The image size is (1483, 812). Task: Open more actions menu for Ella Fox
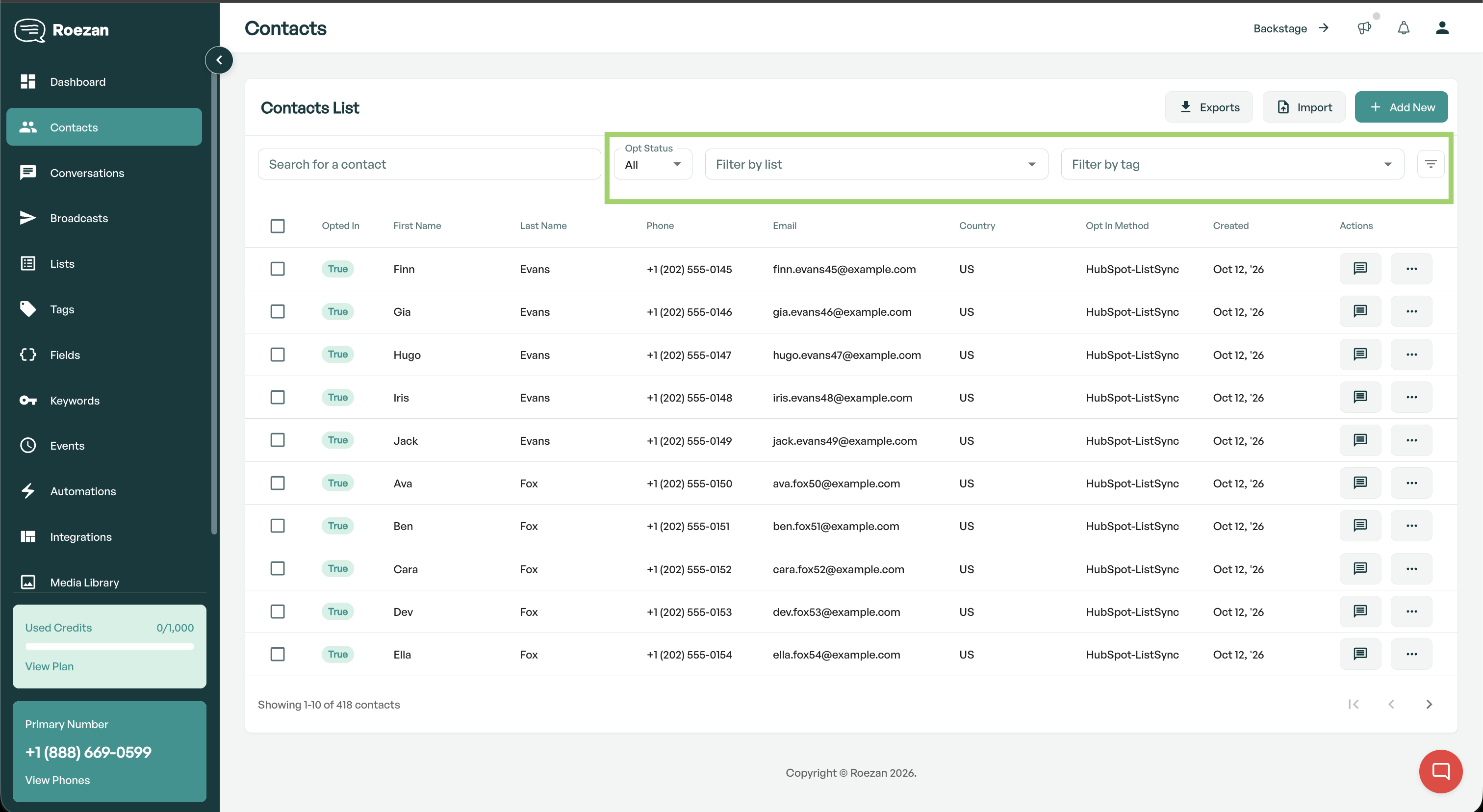pyautogui.click(x=1411, y=654)
